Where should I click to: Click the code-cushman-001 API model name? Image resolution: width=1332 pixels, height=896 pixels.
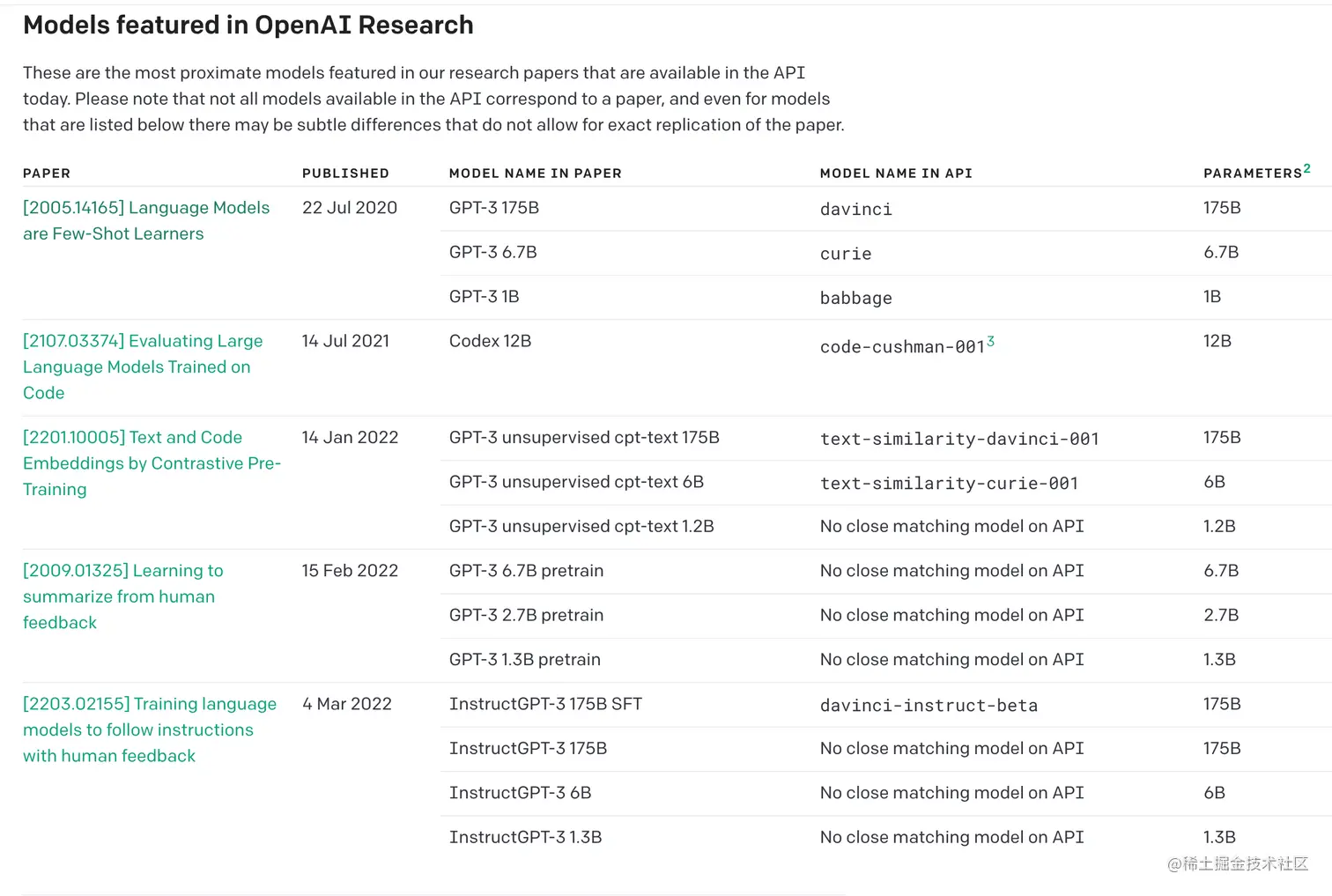coord(903,347)
